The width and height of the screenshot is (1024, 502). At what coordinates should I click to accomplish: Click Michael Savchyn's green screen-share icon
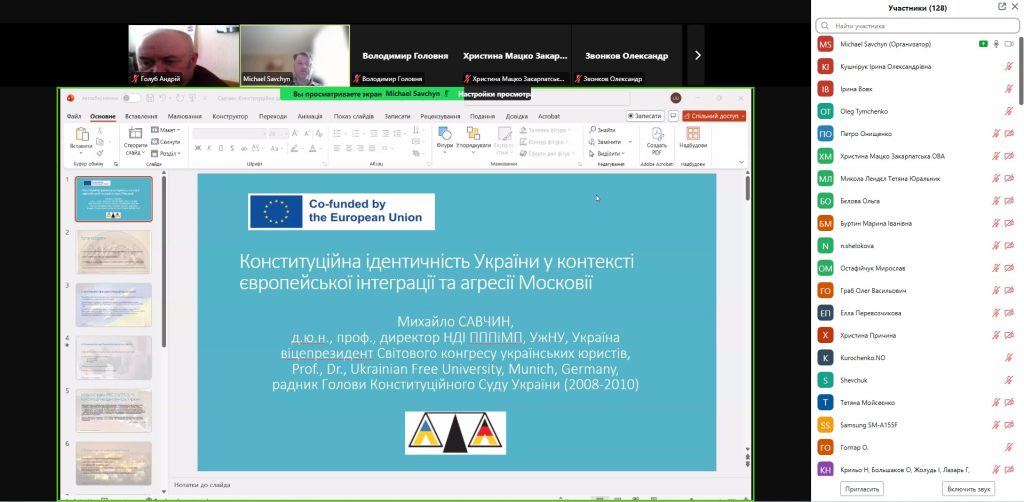coord(984,44)
